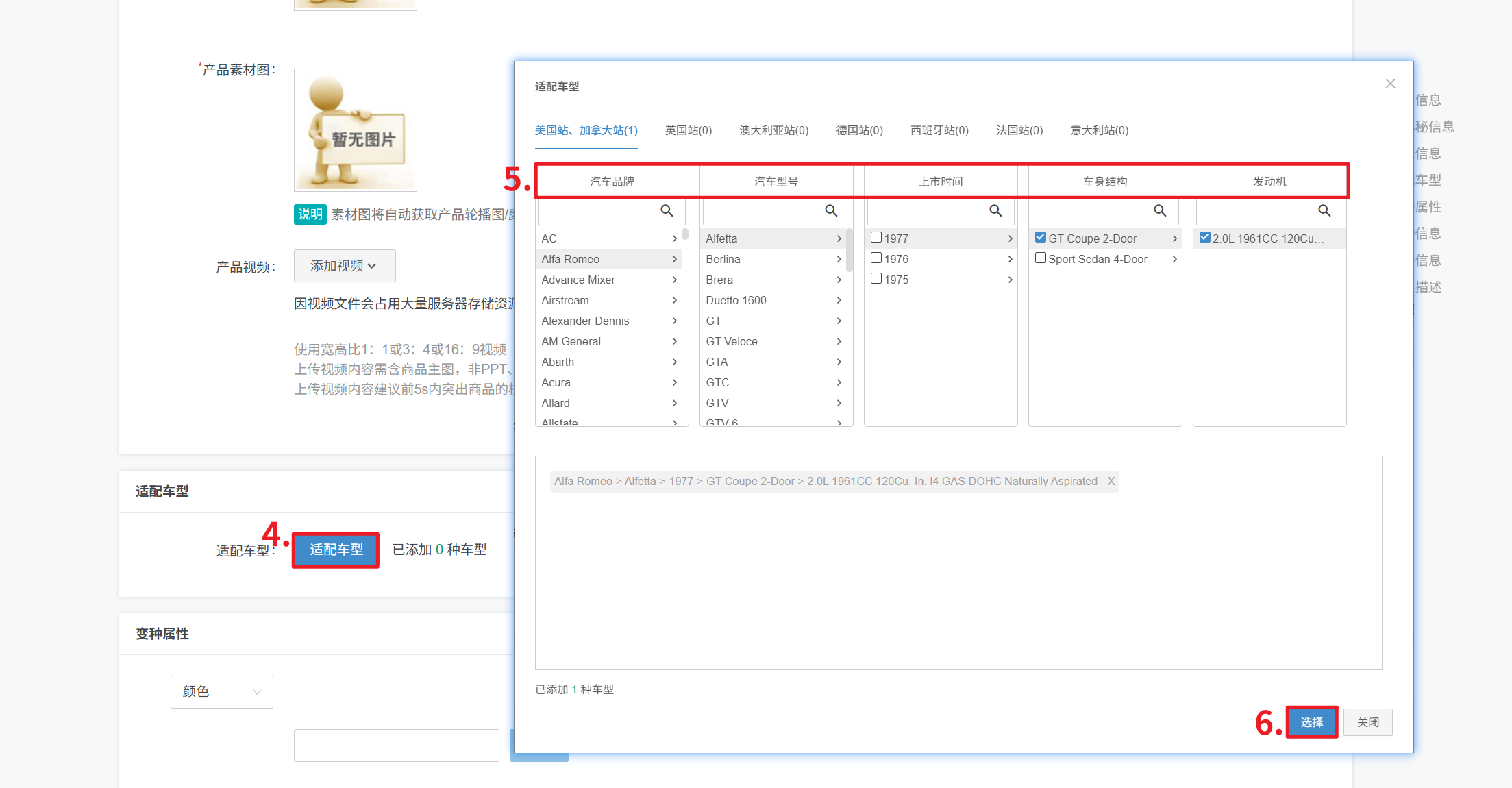Click search icon in 汽车品牌 column

pyautogui.click(x=667, y=210)
